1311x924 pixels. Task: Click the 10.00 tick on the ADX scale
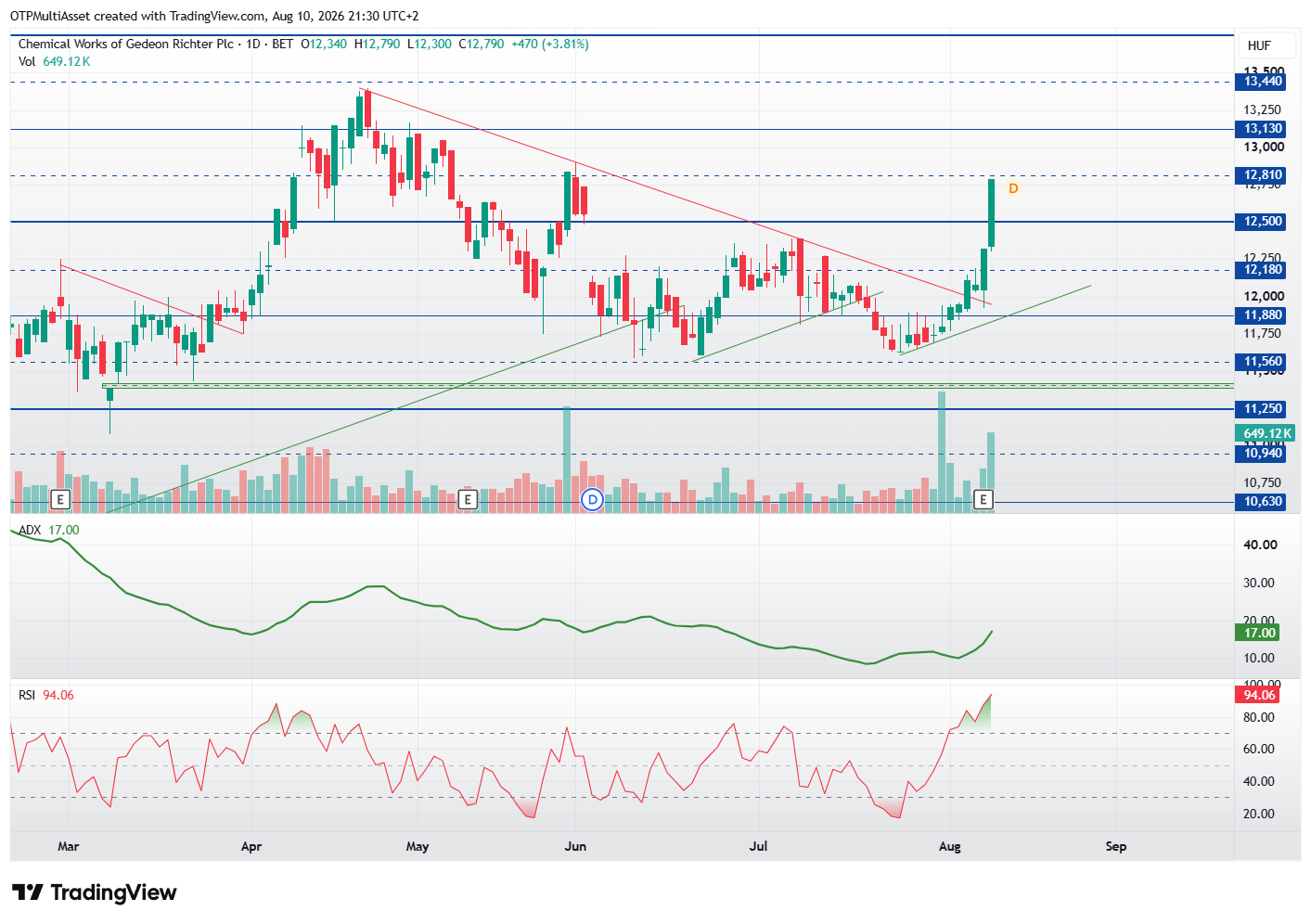(x=1259, y=658)
